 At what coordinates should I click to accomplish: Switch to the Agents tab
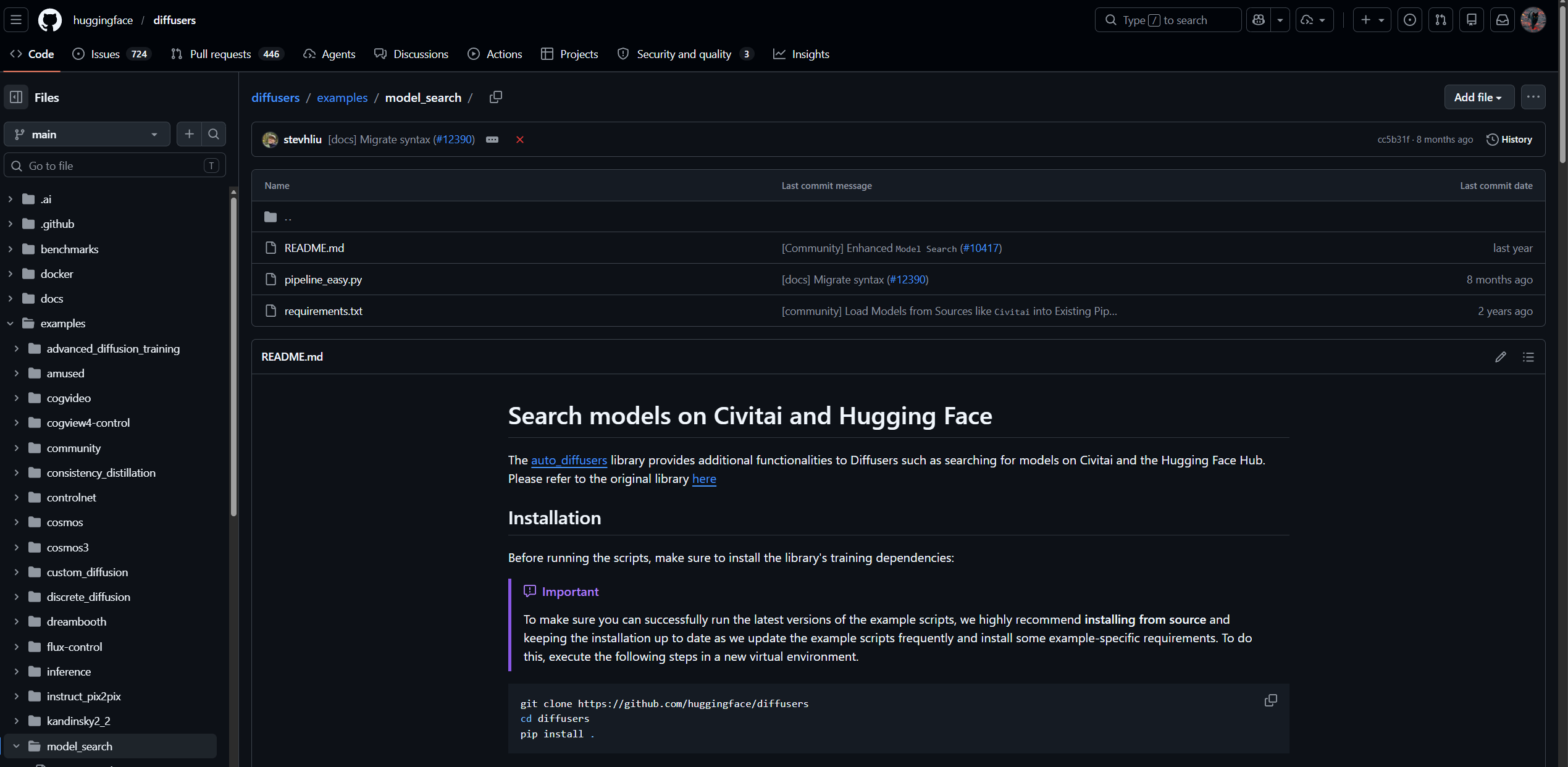click(x=329, y=54)
